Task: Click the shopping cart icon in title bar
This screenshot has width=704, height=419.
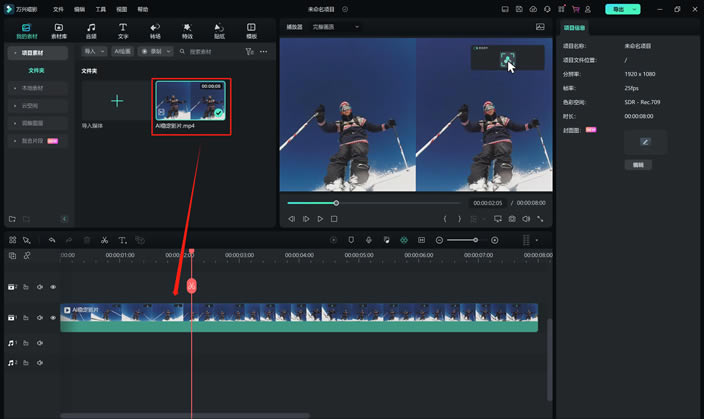Action: click(575, 9)
